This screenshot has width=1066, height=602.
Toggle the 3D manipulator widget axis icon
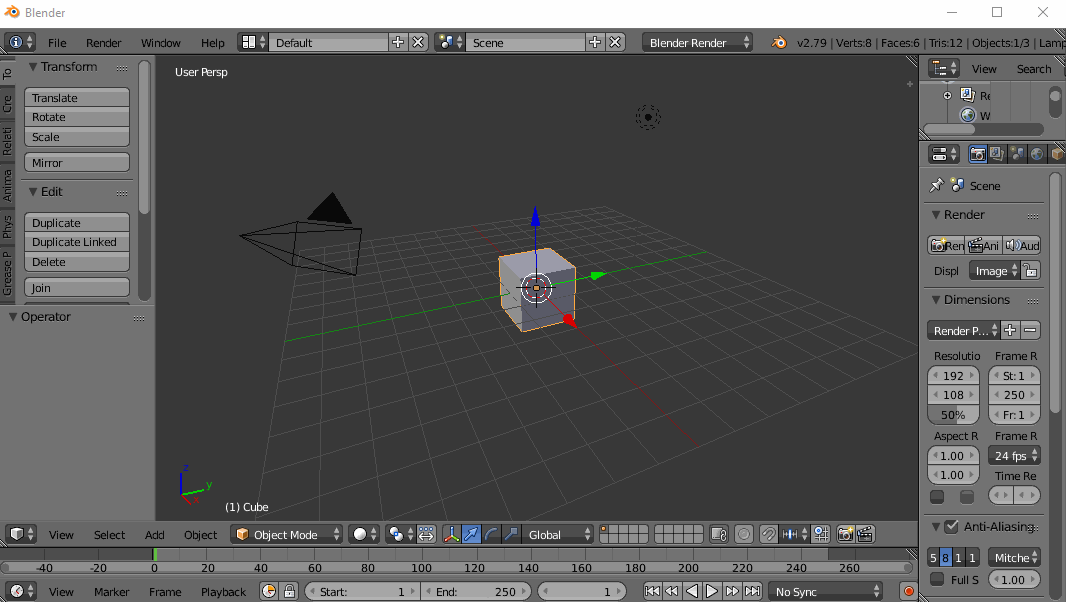452,534
